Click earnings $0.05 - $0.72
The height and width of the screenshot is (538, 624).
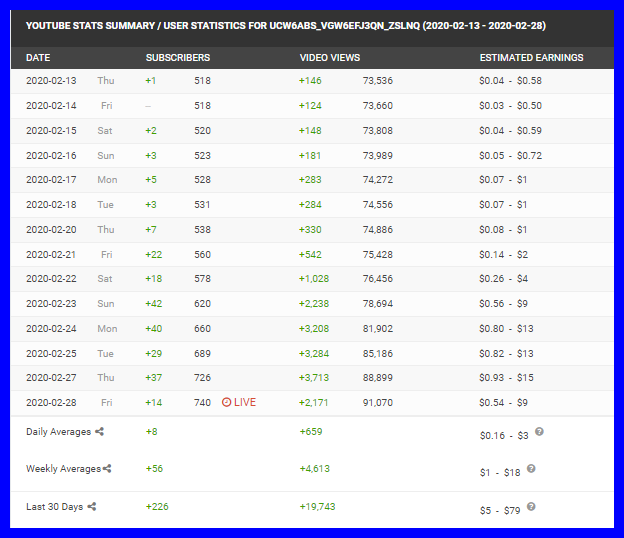click(x=511, y=156)
